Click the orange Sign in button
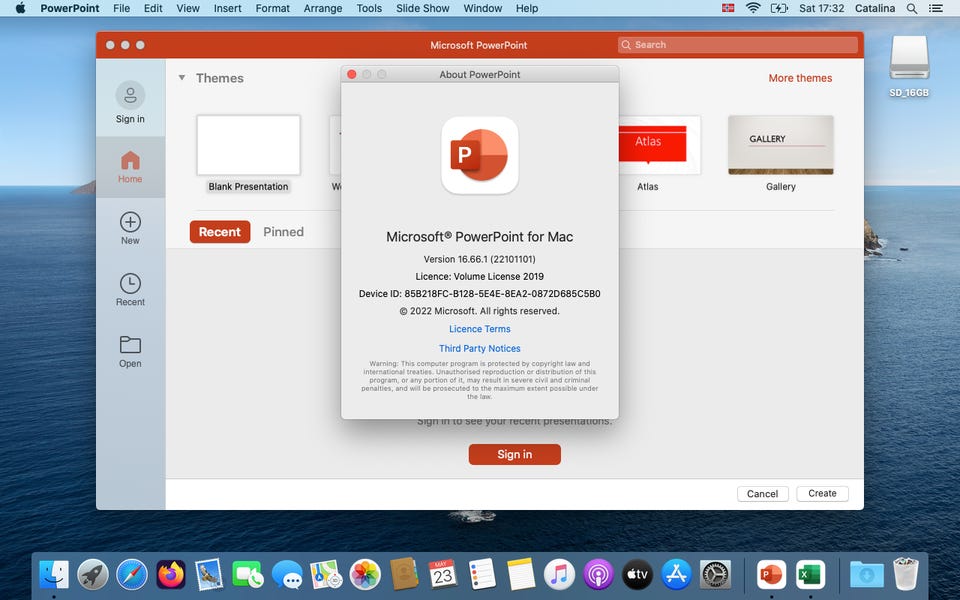This screenshot has width=960, height=600. tap(514, 454)
